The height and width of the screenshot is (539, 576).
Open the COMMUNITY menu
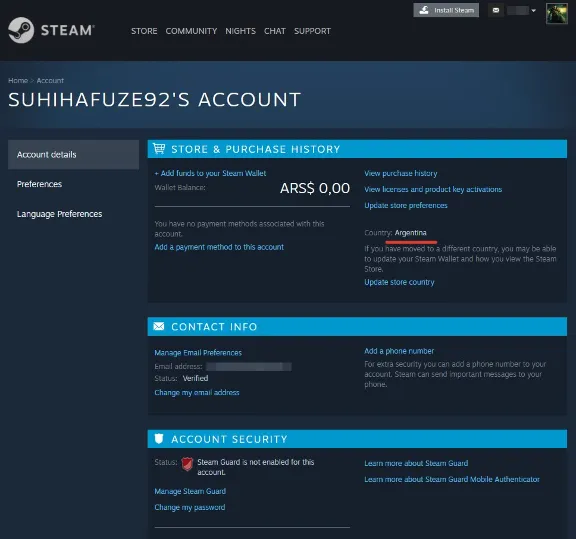click(191, 31)
